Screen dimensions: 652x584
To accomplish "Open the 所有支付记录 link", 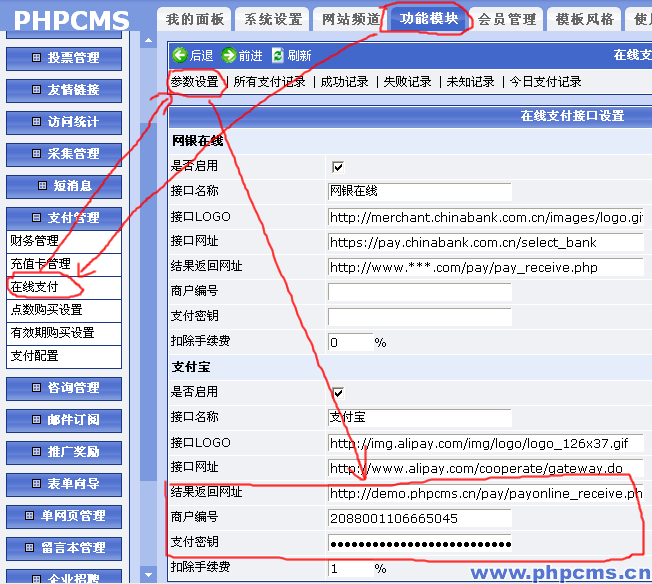I will 269,82.
